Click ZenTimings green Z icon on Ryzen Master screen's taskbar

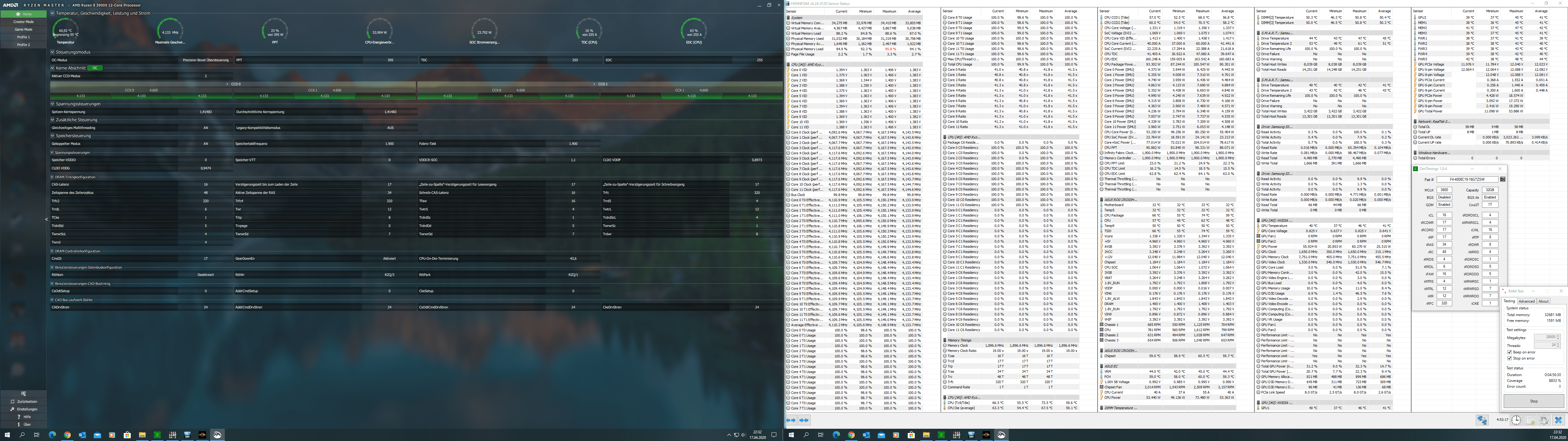pyautogui.click(x=157, y=435)
